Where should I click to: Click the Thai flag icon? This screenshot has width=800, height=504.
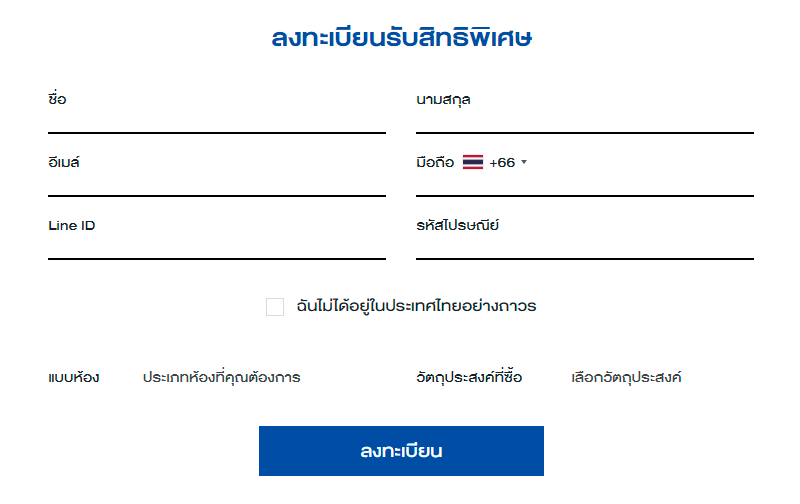click(x=473, y=162)
